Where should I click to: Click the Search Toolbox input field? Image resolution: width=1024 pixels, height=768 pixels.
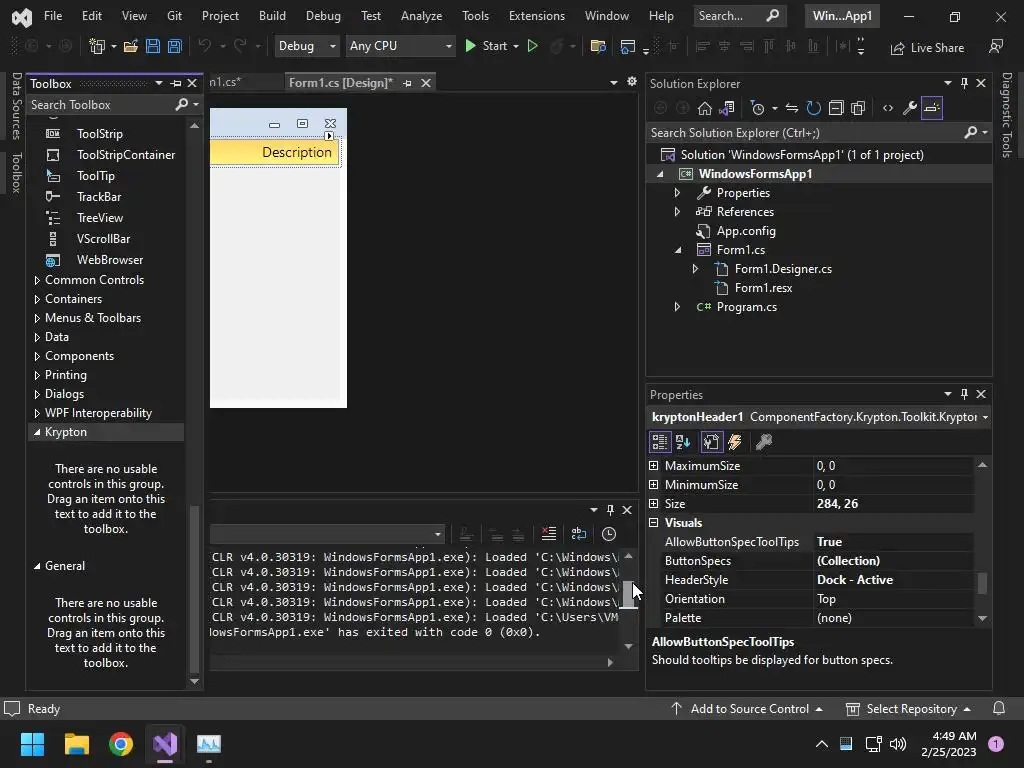(x=101, y=104)
